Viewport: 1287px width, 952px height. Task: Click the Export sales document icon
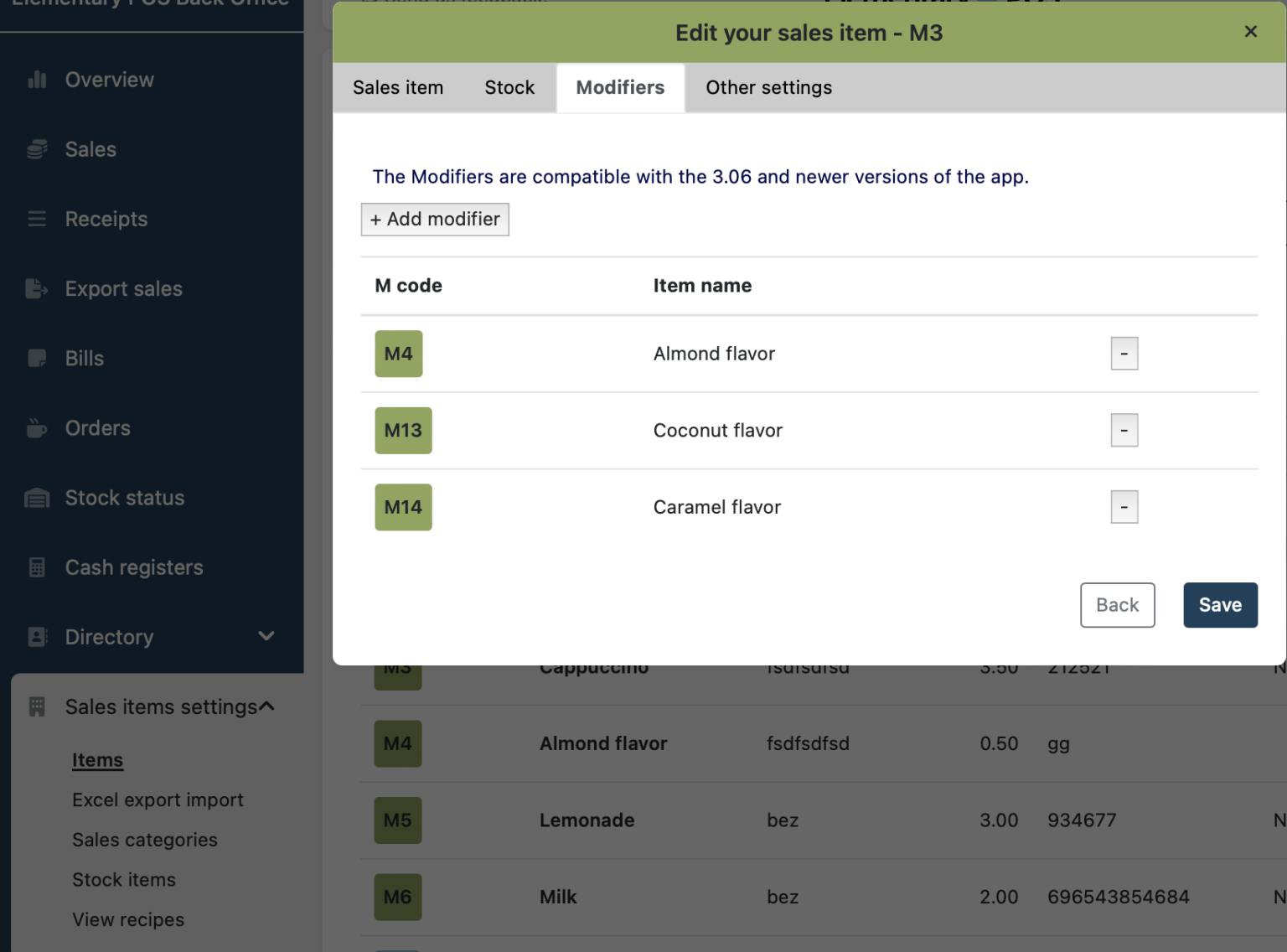click(x=37, y=288)
